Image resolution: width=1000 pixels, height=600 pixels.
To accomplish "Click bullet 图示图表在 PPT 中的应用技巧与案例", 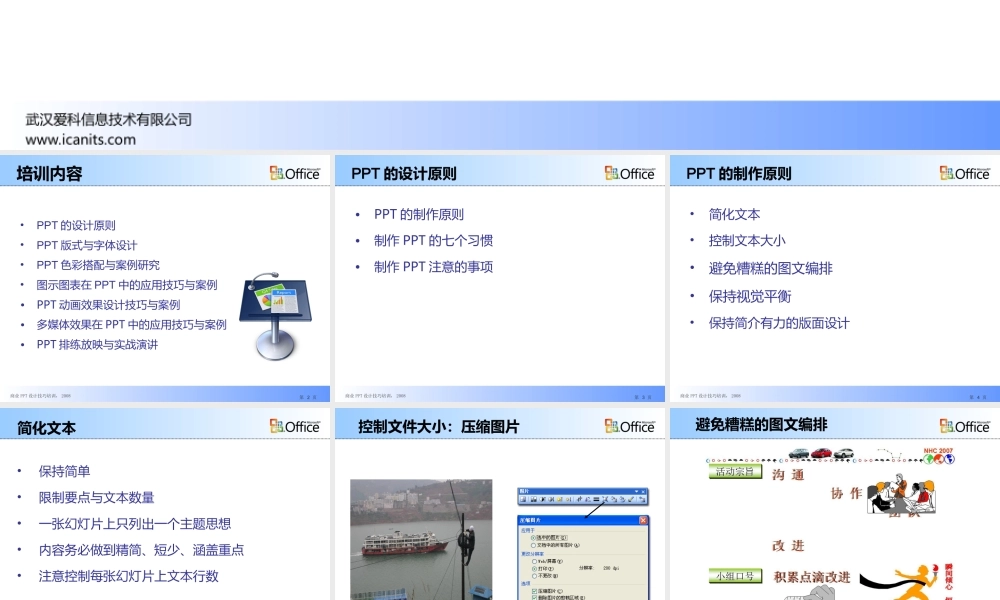I will pos(127,284).
